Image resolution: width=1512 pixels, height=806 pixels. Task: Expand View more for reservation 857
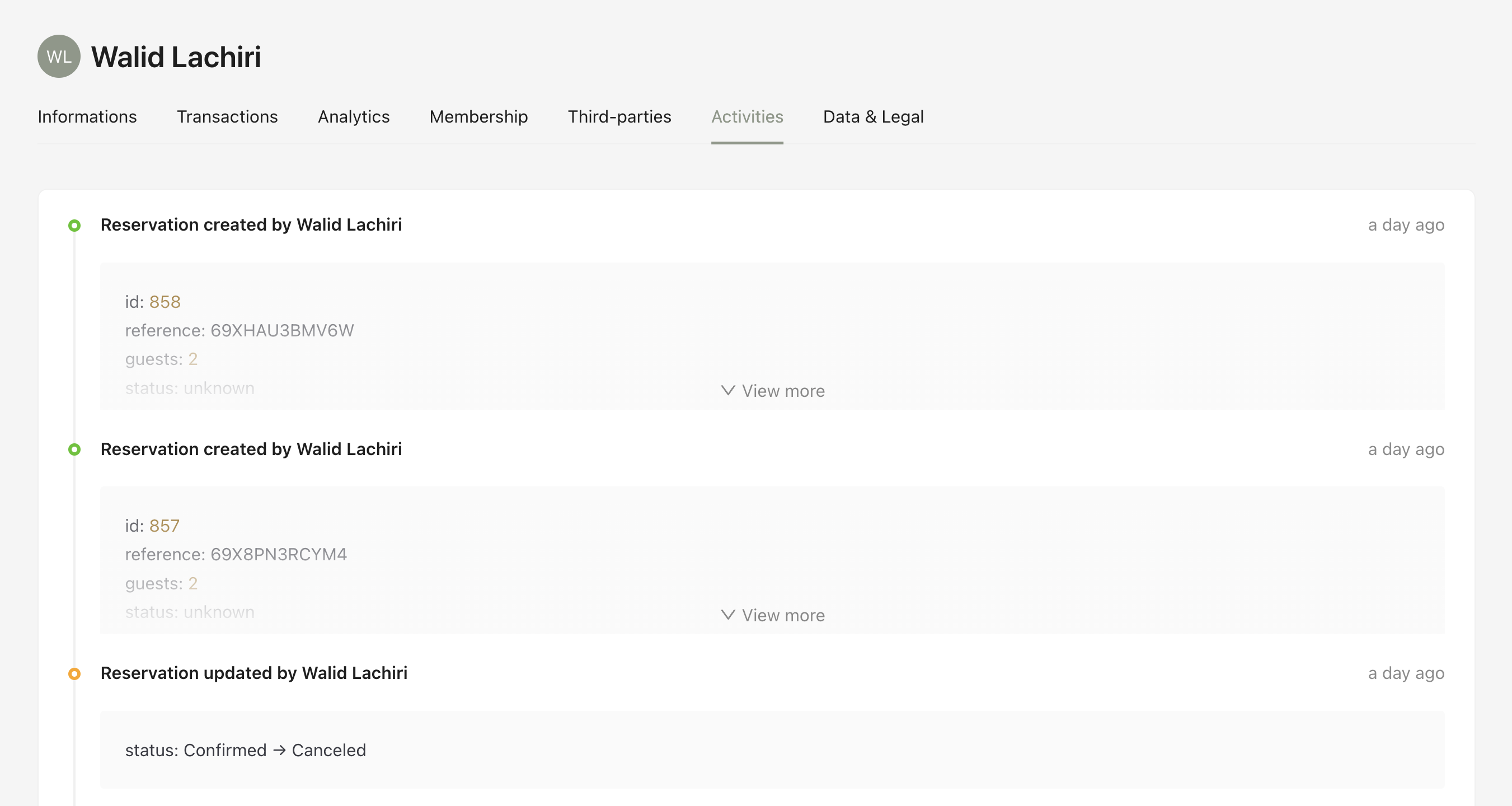[x=772, y=615]
